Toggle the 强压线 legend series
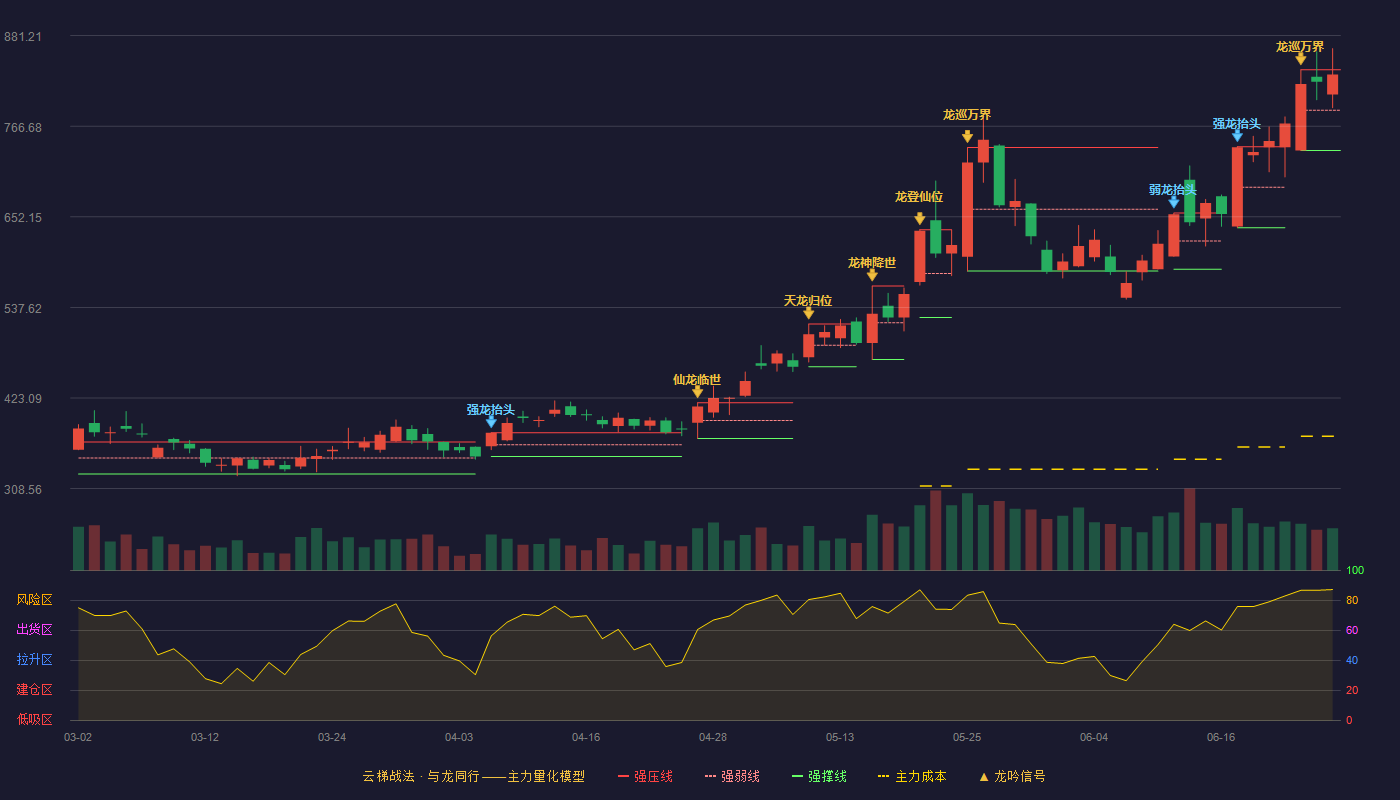The width and height of the screenshot is (1400, 800). click(645, 776)
